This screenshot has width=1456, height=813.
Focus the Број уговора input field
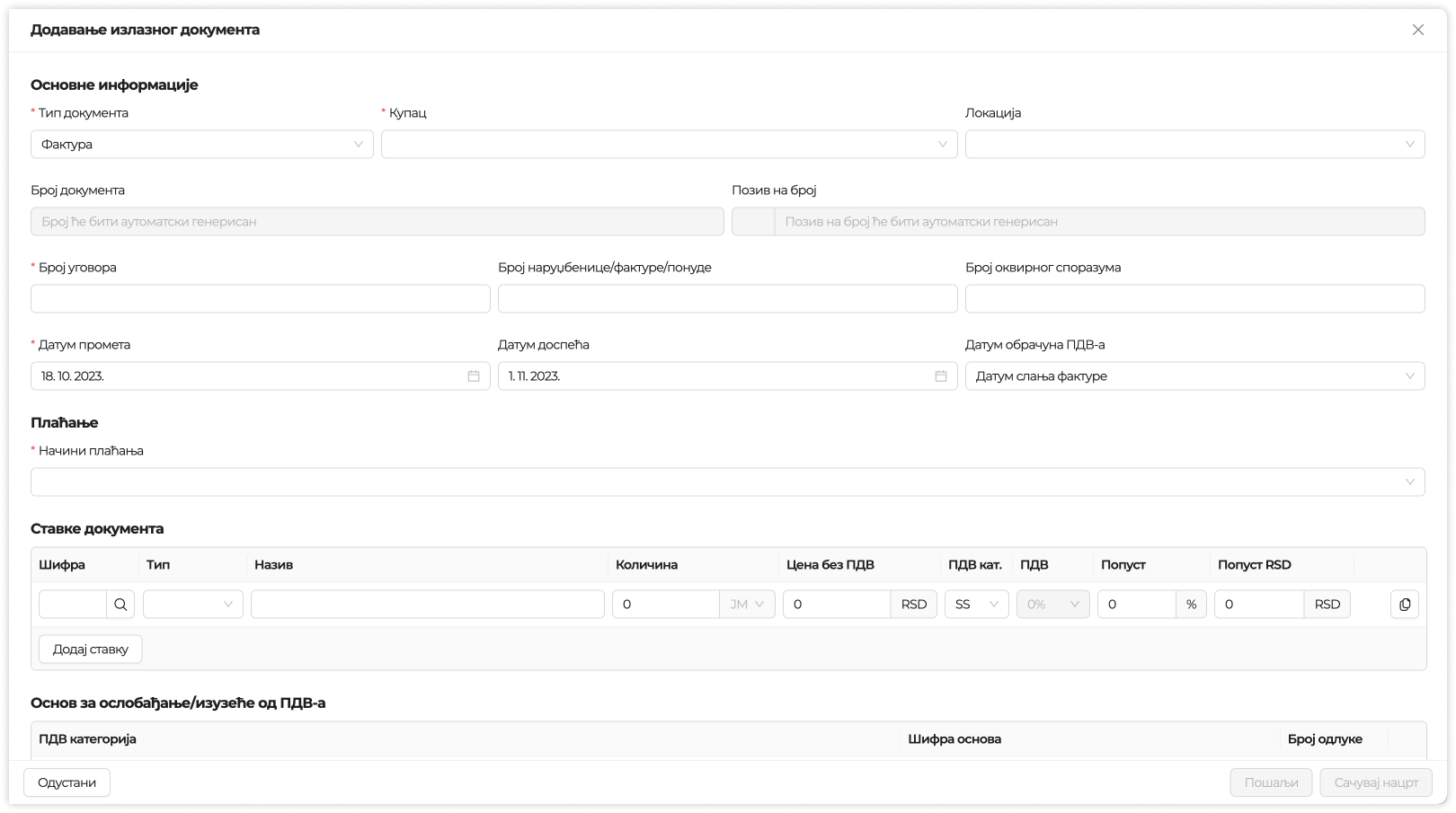[x=261, y=299]
